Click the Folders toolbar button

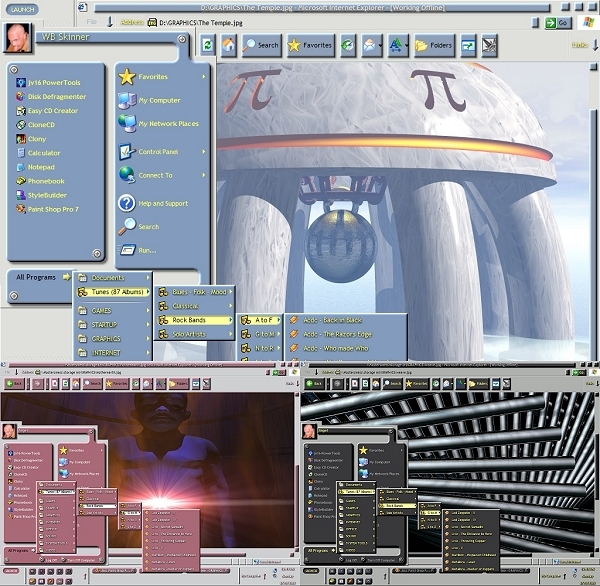click(x=434, y=46)
